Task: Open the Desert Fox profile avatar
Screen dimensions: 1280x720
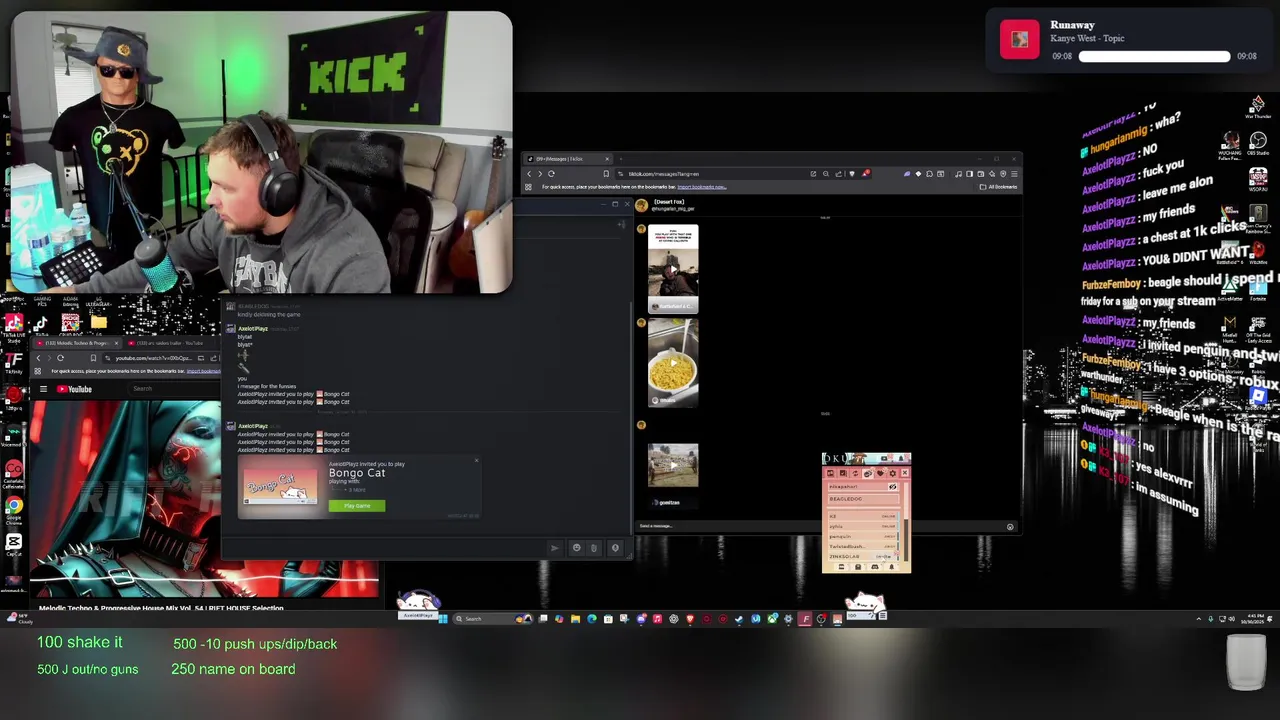Action: [642, 205]
